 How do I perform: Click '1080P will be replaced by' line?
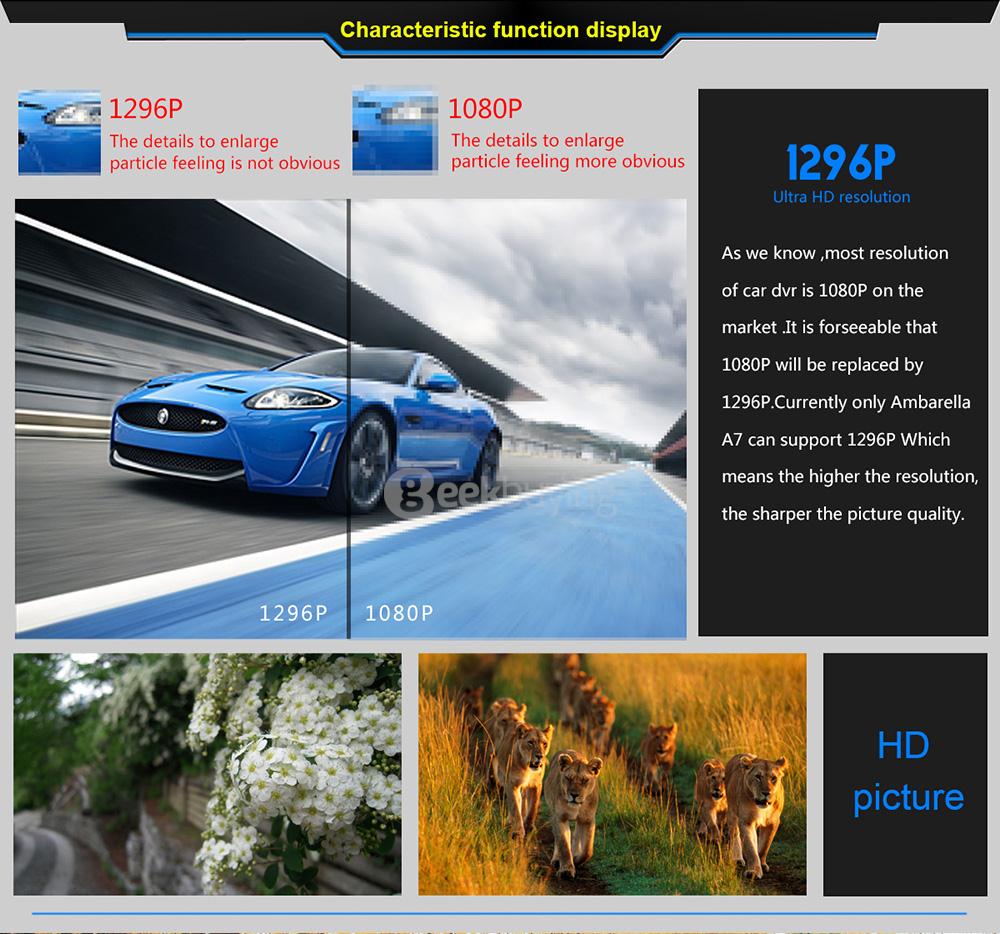tap(822, 365)
